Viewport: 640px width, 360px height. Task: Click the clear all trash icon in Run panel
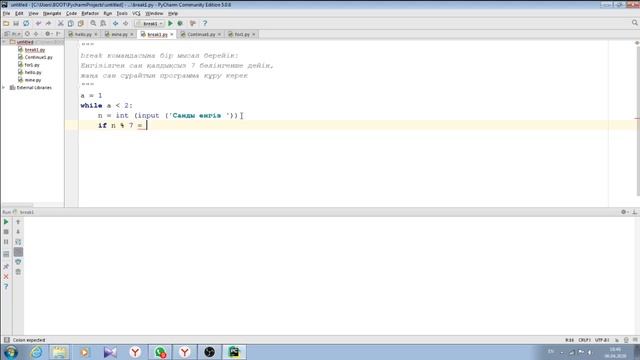pyautogui.click(x=18, y=272)
